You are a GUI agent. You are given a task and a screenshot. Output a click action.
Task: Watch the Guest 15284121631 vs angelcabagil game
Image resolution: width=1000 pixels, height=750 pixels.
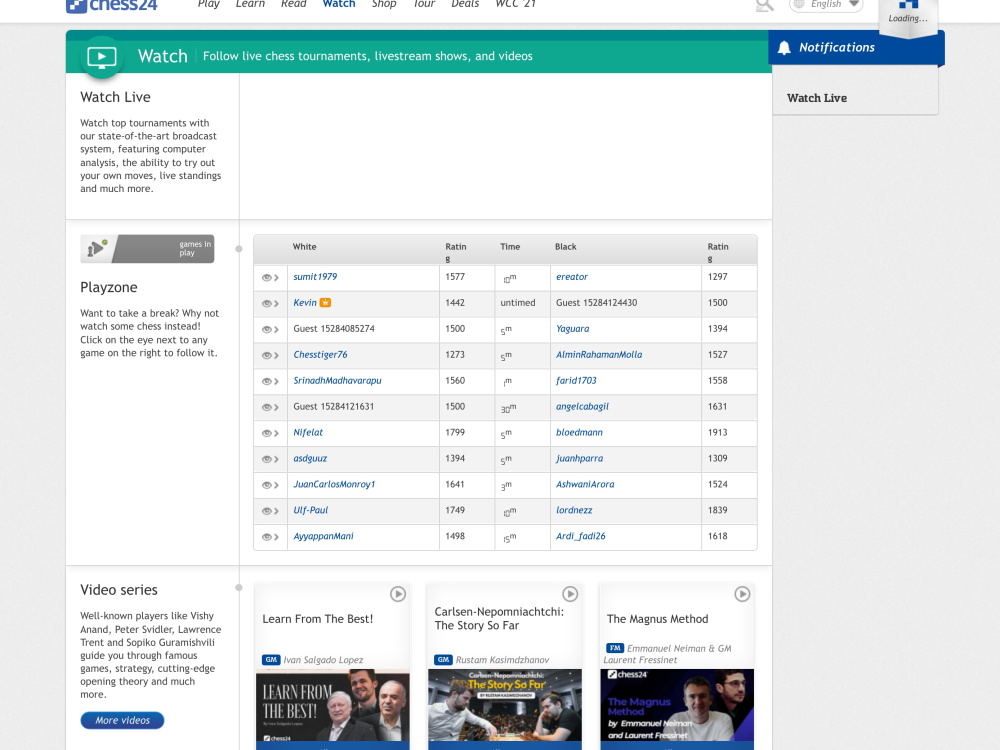coord(270,408)
